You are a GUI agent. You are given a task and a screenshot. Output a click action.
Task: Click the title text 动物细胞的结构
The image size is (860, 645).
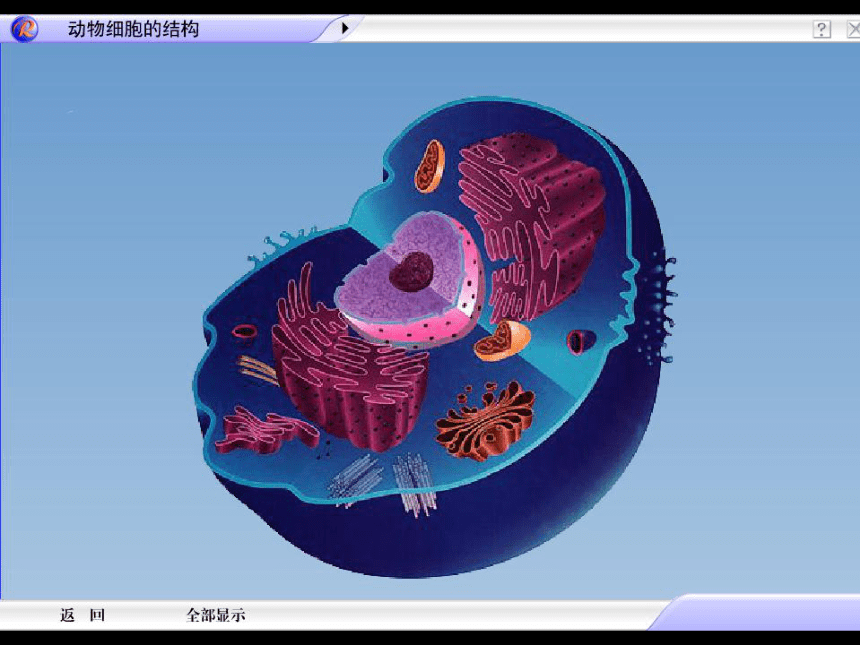point(133,29)
